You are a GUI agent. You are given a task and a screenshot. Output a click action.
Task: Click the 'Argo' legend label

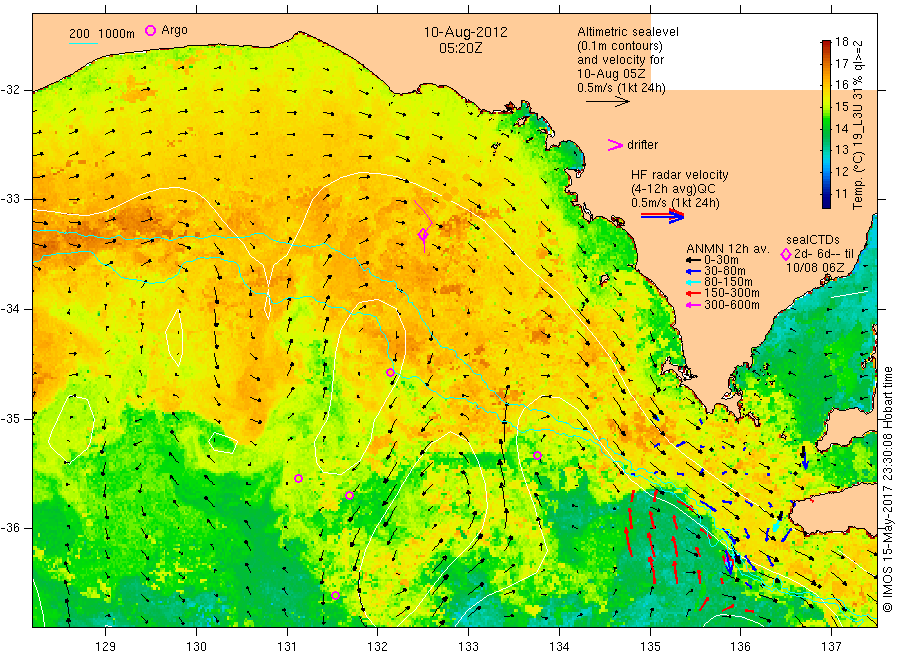click(174, 30)
